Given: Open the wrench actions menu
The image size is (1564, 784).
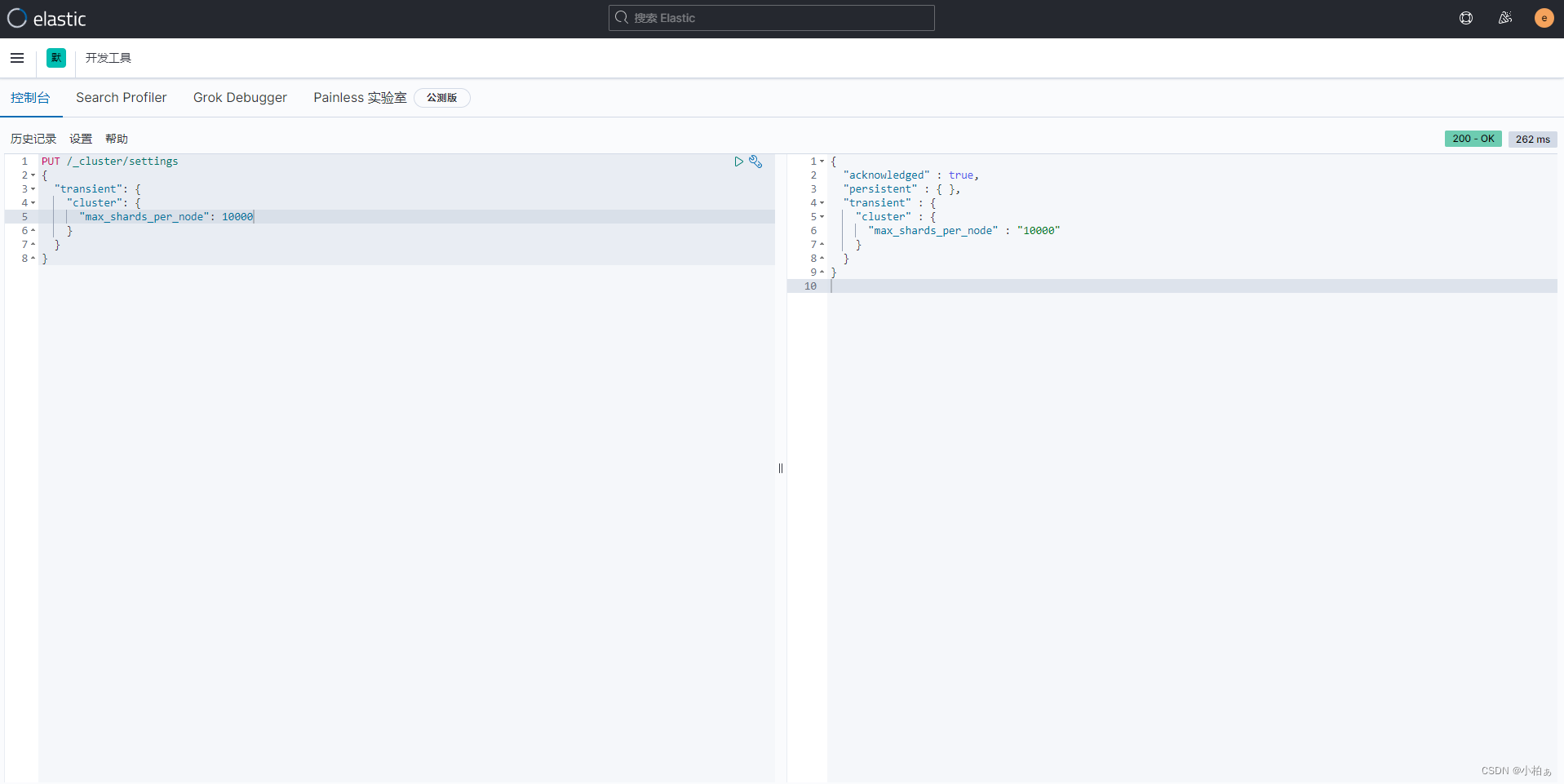Looking at the screenshot, I should 755,162.
